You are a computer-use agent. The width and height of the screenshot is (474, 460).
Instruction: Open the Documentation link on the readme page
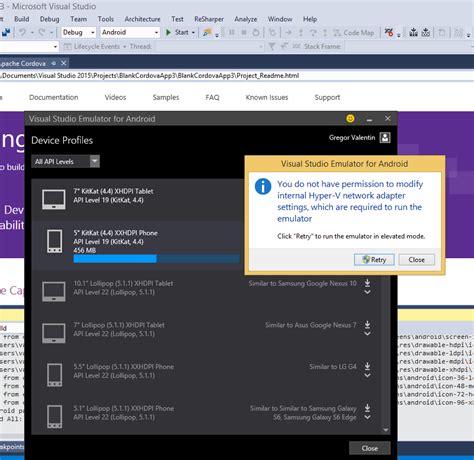pyautogui.click(x=54, y=97)
